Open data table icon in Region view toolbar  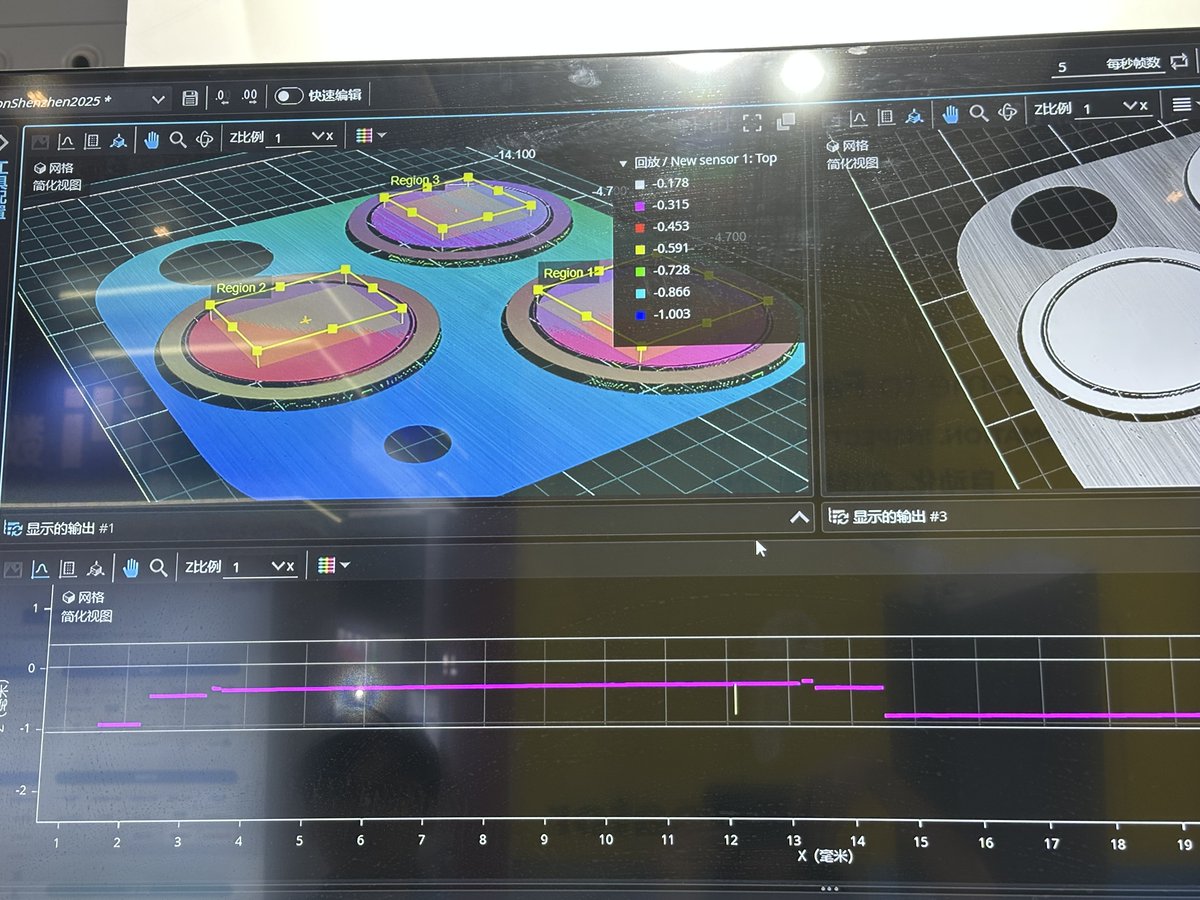(x=92, y=140)
